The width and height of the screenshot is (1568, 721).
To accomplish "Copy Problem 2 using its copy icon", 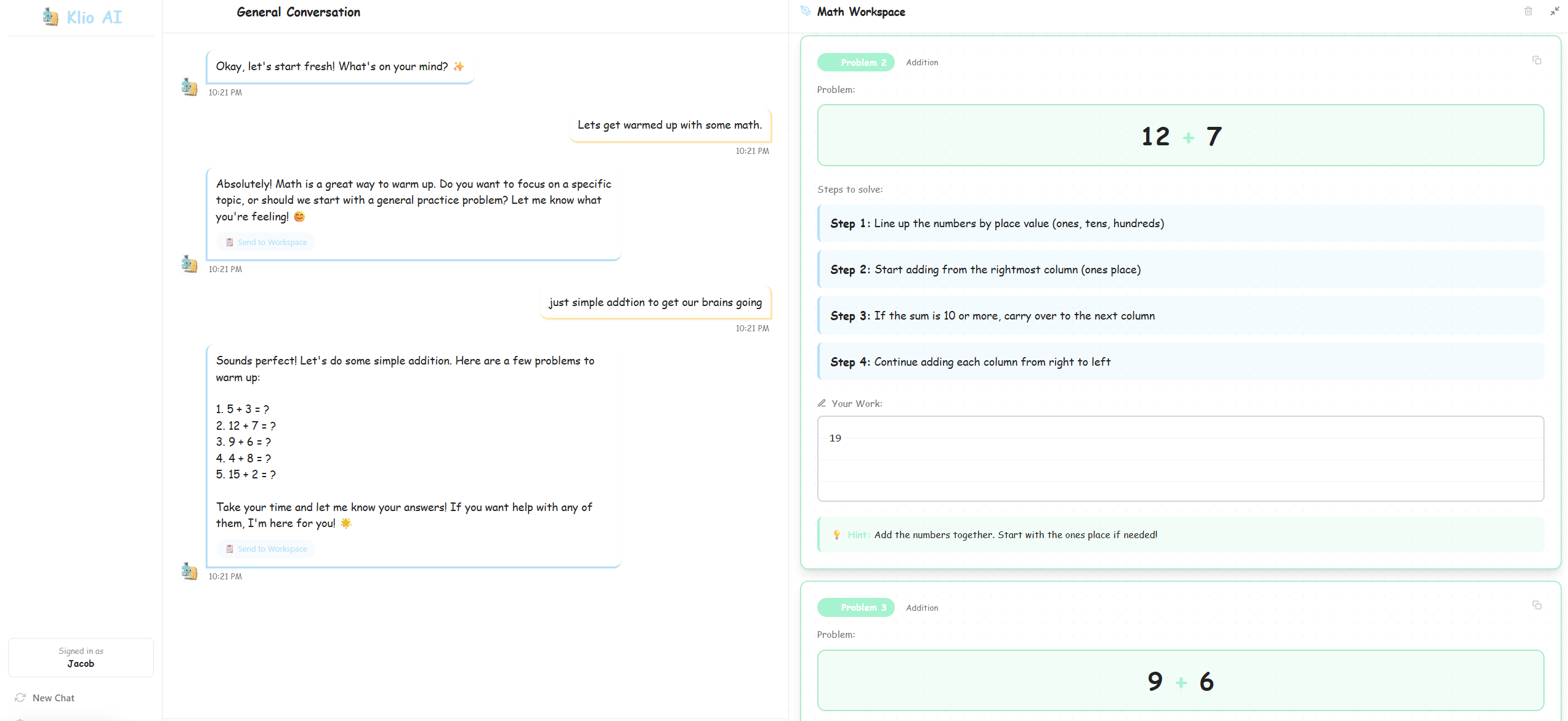I will (1537, 60).
